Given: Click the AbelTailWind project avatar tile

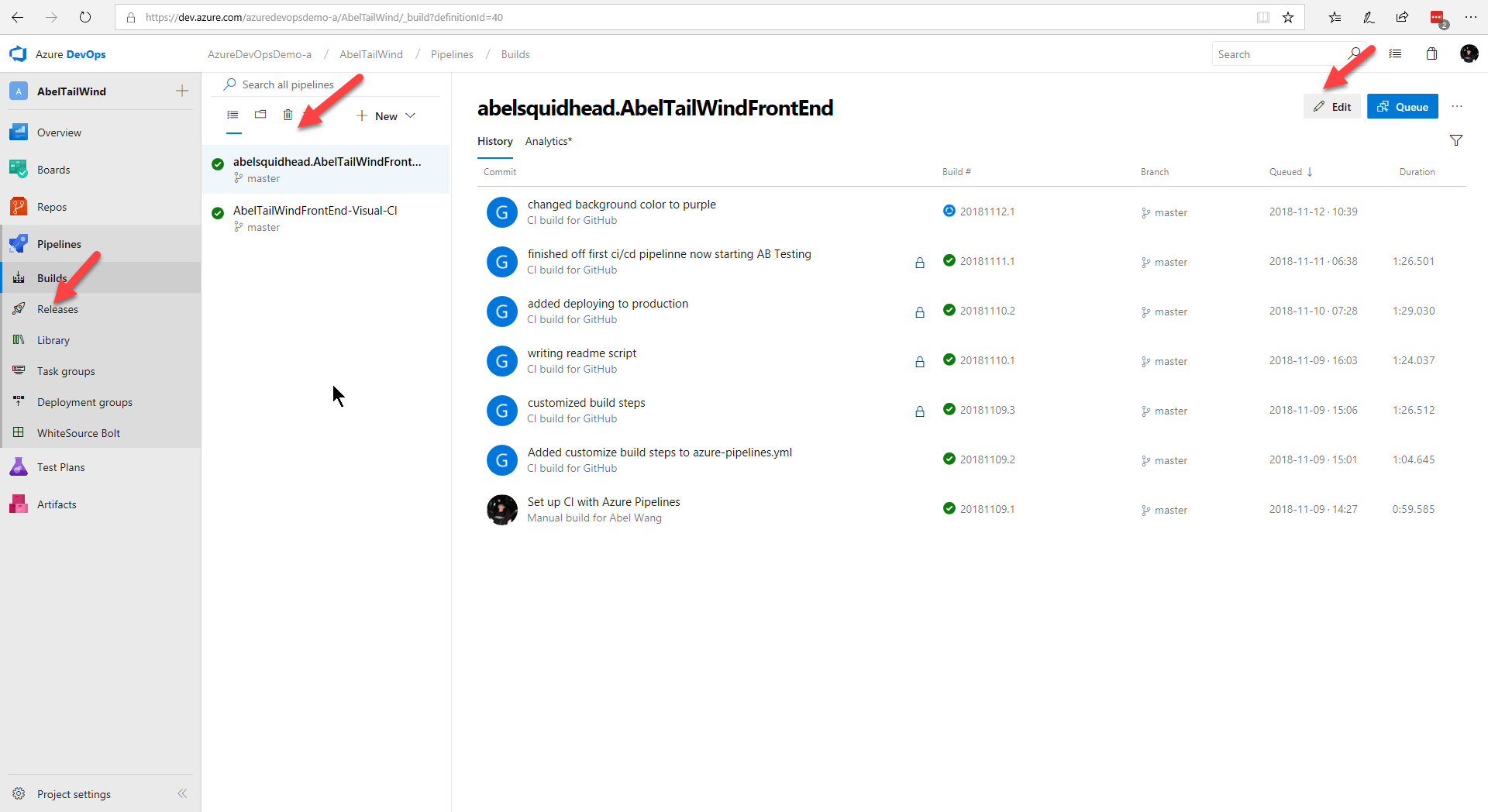Looking at the screenshot, I should click(19, 91).
